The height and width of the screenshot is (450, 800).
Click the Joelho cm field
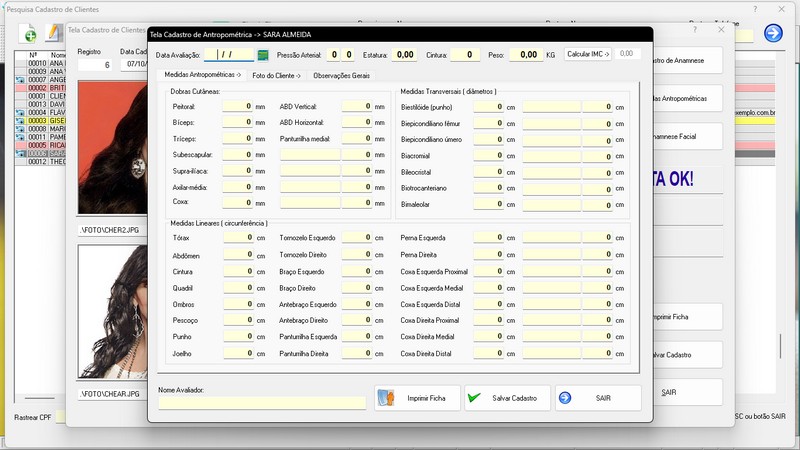[238, 353]
